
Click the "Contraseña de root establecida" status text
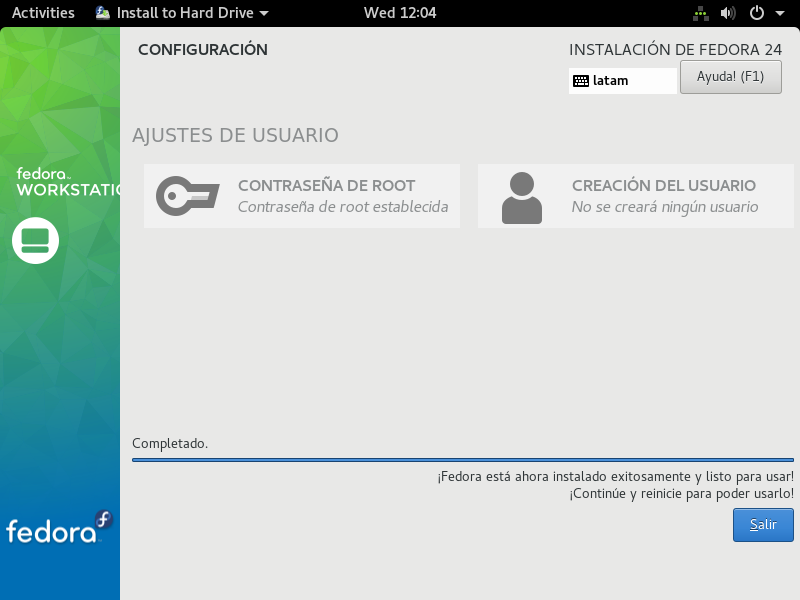343,207
